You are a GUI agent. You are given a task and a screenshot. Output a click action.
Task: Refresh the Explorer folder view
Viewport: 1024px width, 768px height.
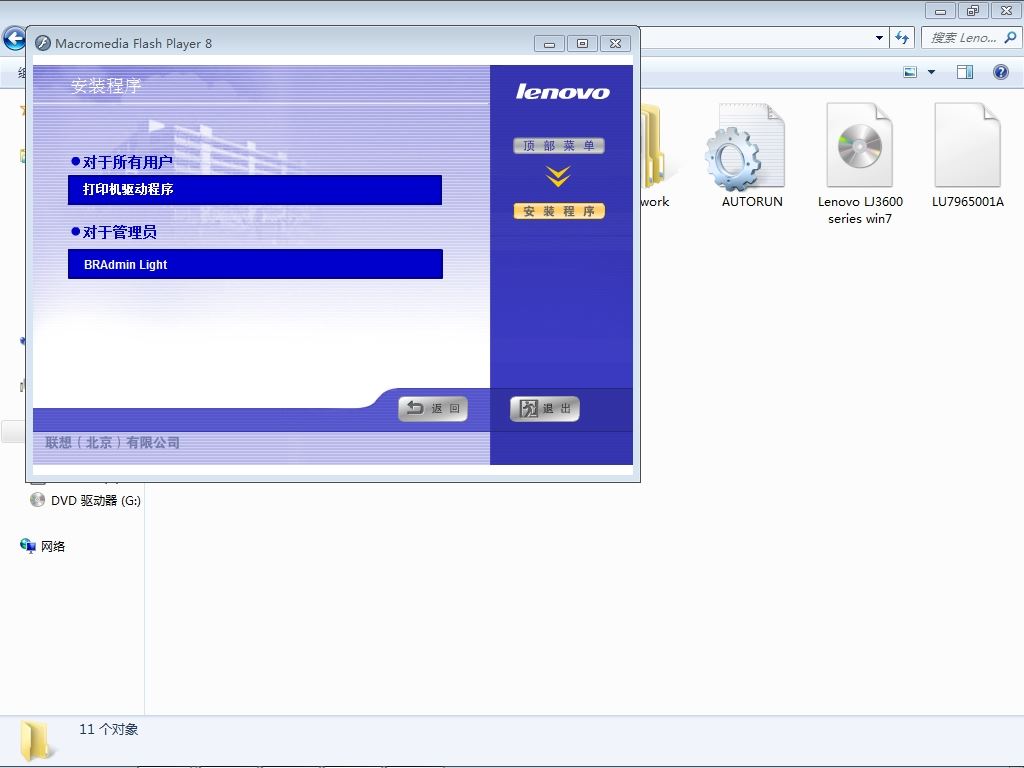902,38
